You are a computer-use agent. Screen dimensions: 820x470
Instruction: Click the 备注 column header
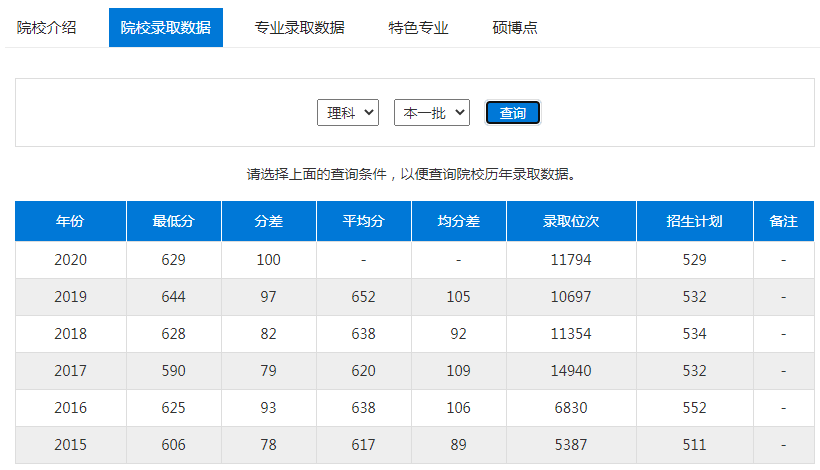click(x=783, y=221)
